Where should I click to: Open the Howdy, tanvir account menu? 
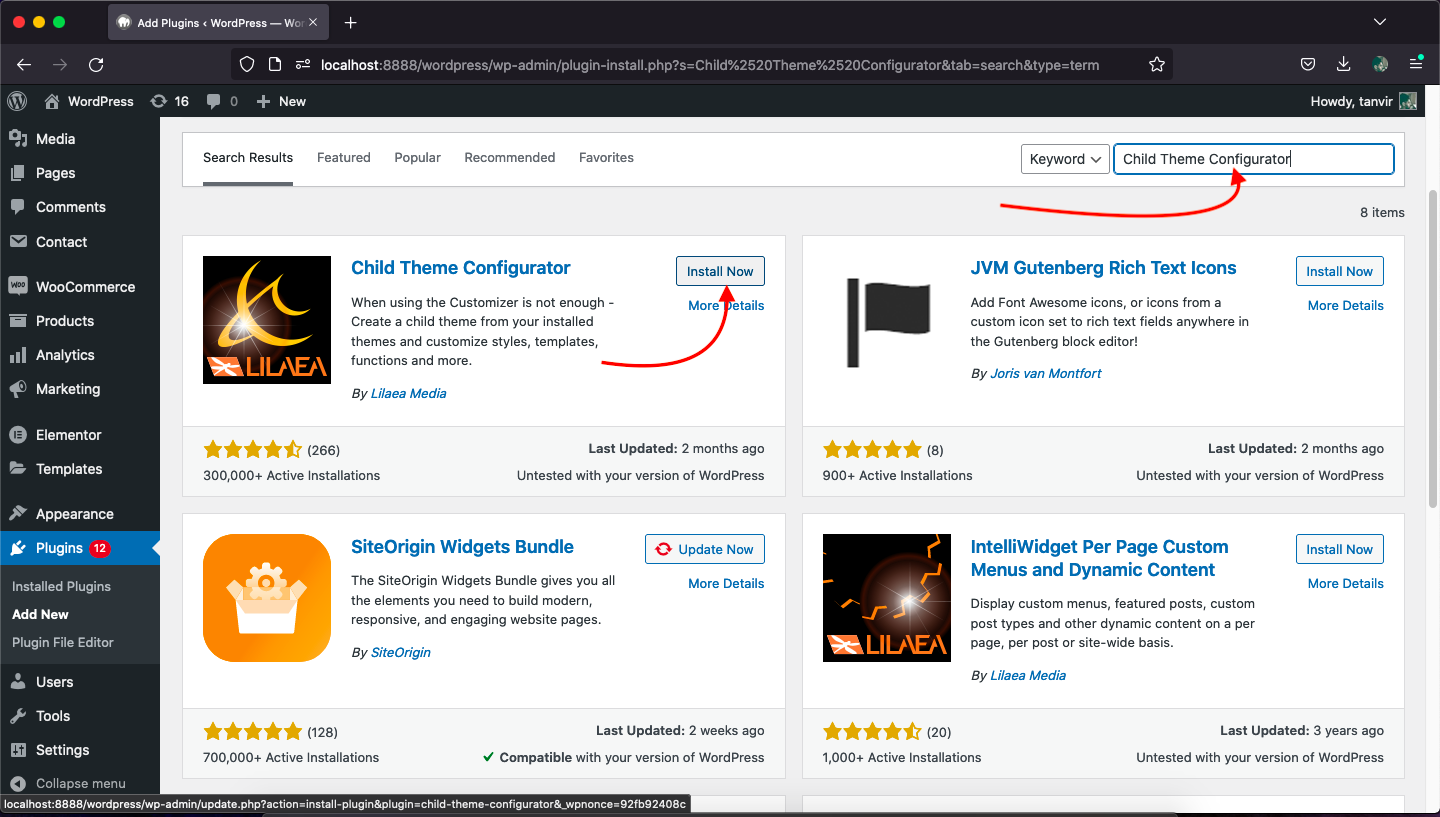pos(1363,101)
